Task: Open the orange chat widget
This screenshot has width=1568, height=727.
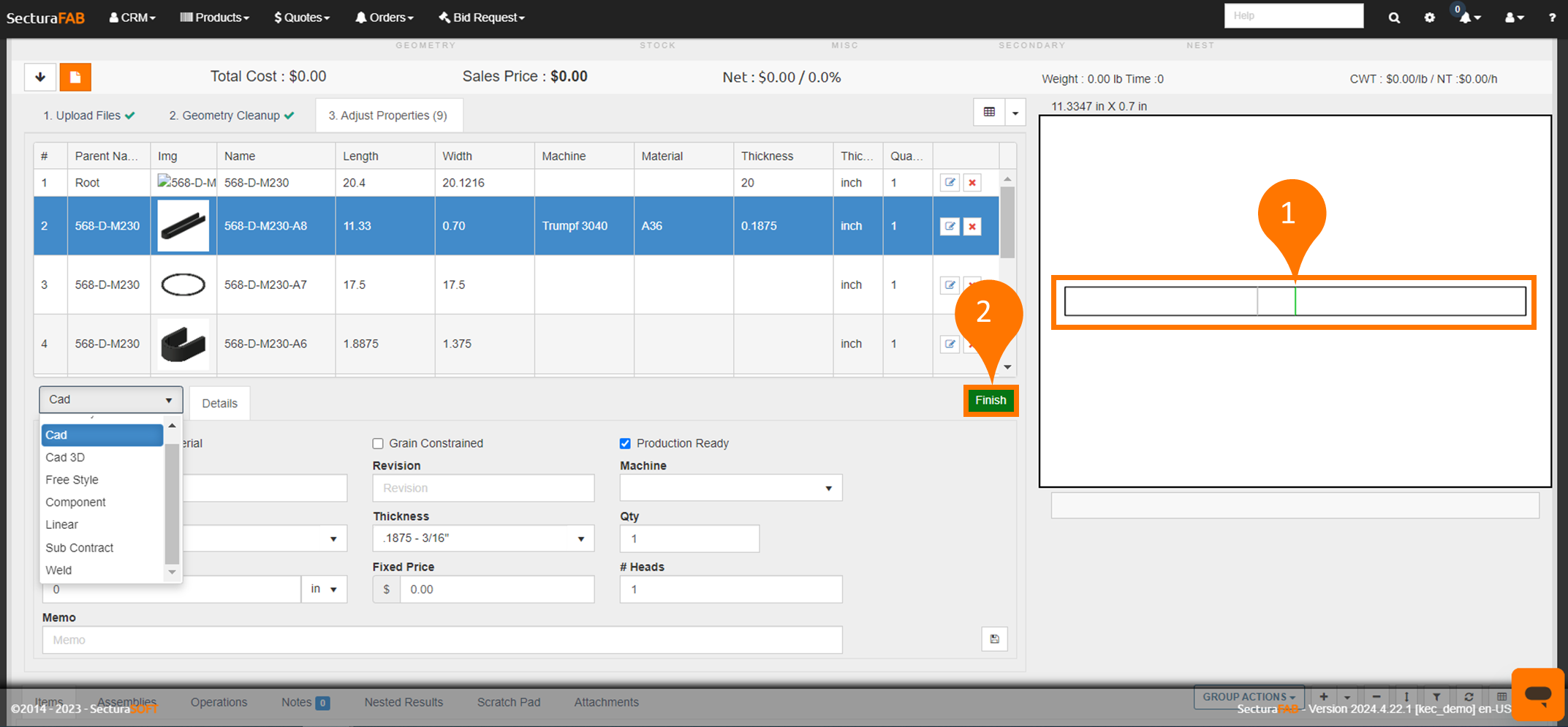Action: point(1537,694)
